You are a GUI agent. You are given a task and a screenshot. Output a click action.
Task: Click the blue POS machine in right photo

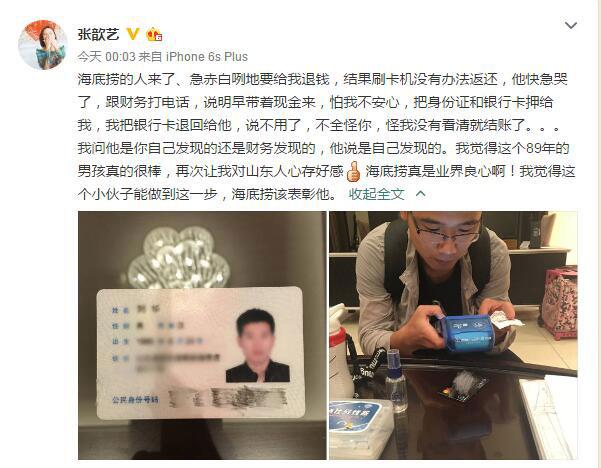[466, 332]
